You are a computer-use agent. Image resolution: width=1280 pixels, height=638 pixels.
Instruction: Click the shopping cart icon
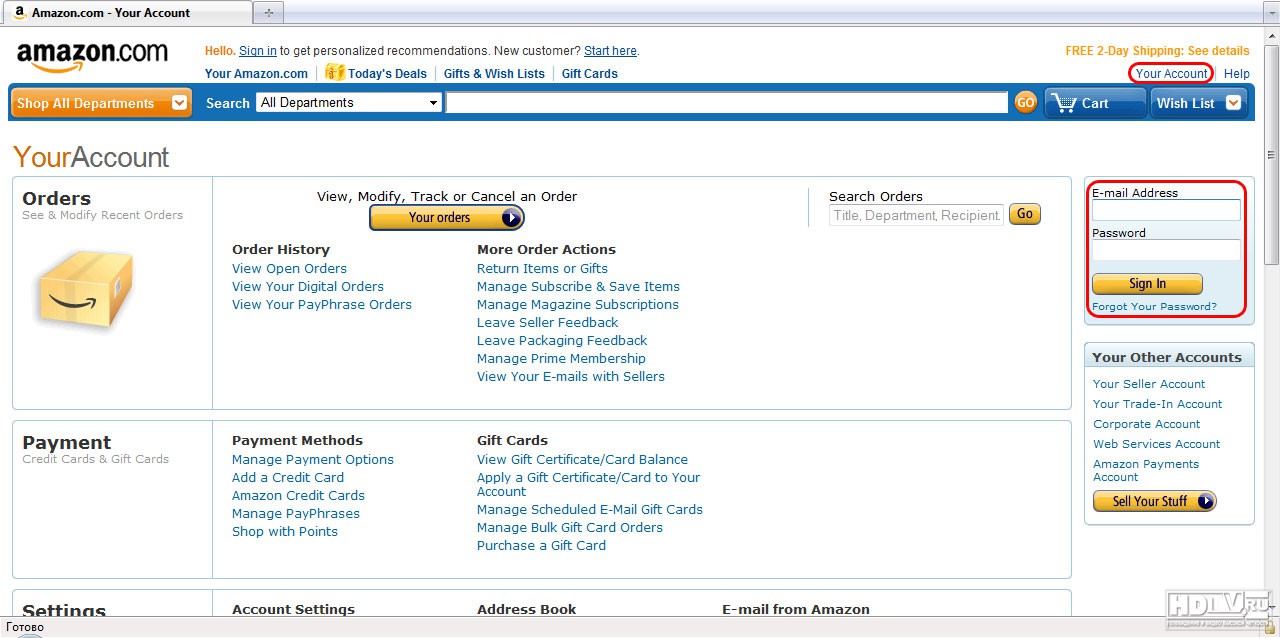pyautogui.click(x=1063, y=103)
